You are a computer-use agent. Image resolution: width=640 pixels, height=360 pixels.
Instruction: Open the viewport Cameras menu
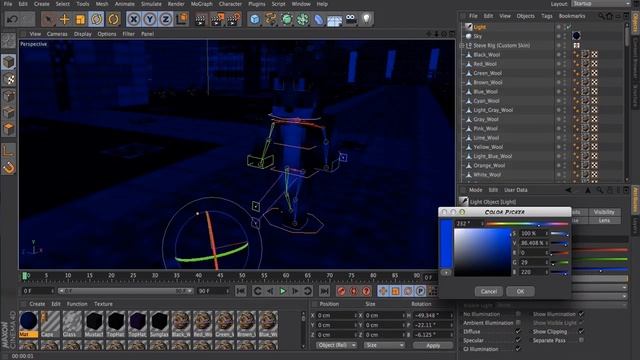(57, 34)
